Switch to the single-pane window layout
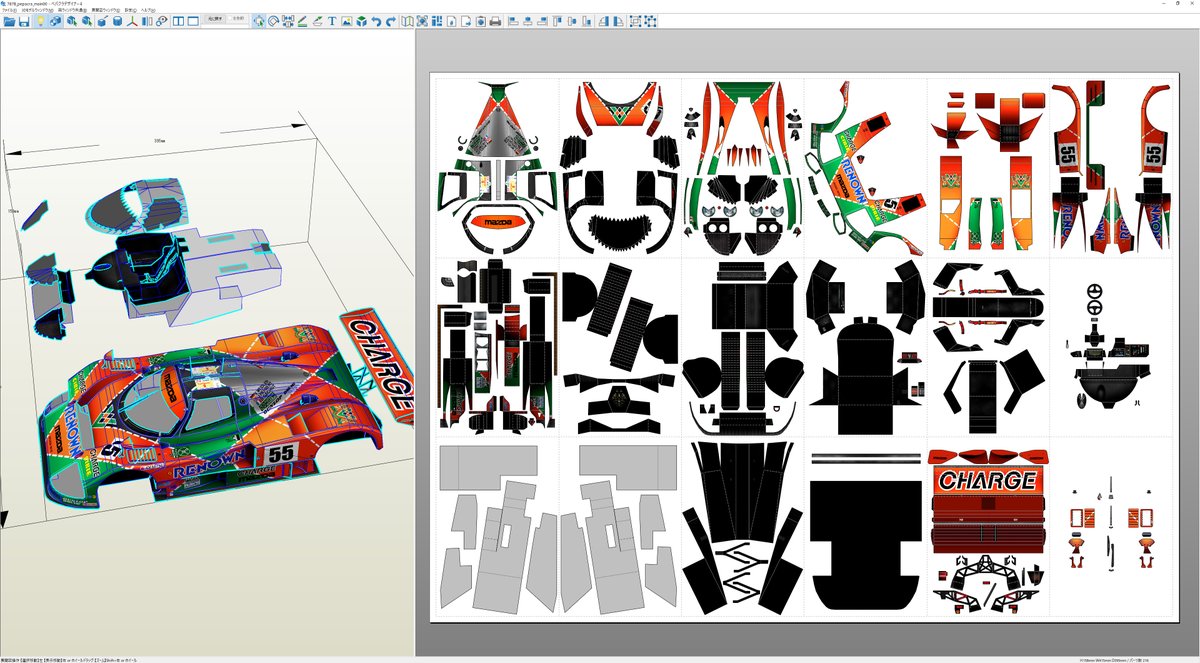Image resolution: width=1200 pixels, height=663 pixels. 192,20
